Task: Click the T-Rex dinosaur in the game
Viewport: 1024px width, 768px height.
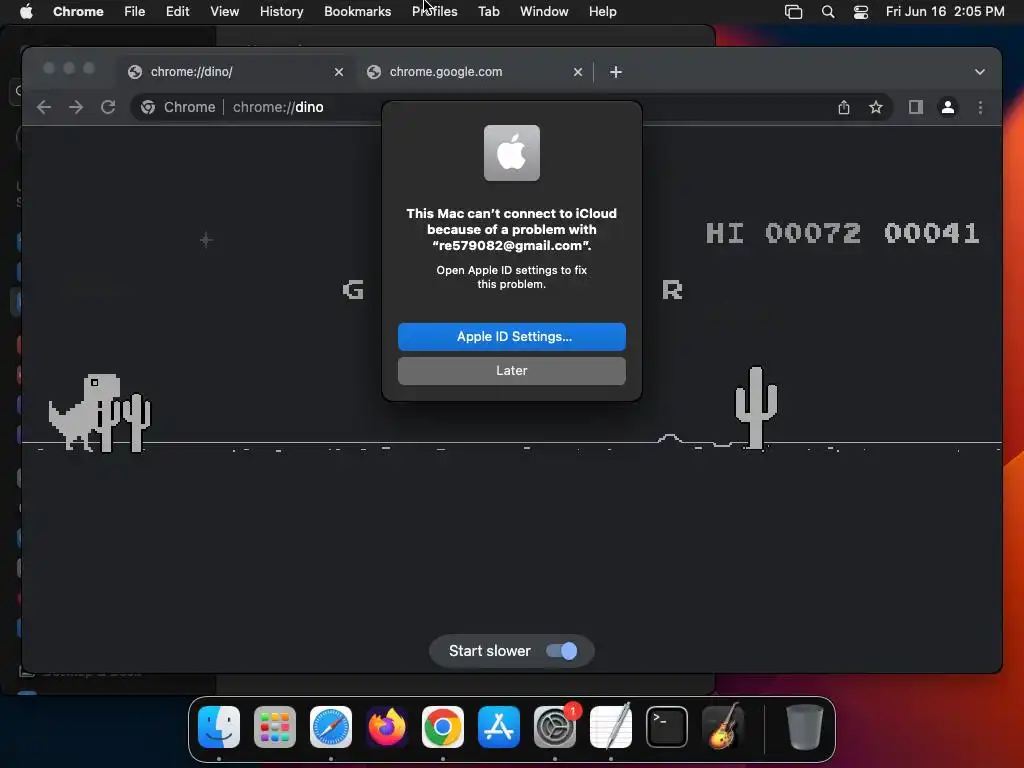Action: pos(83,413)
